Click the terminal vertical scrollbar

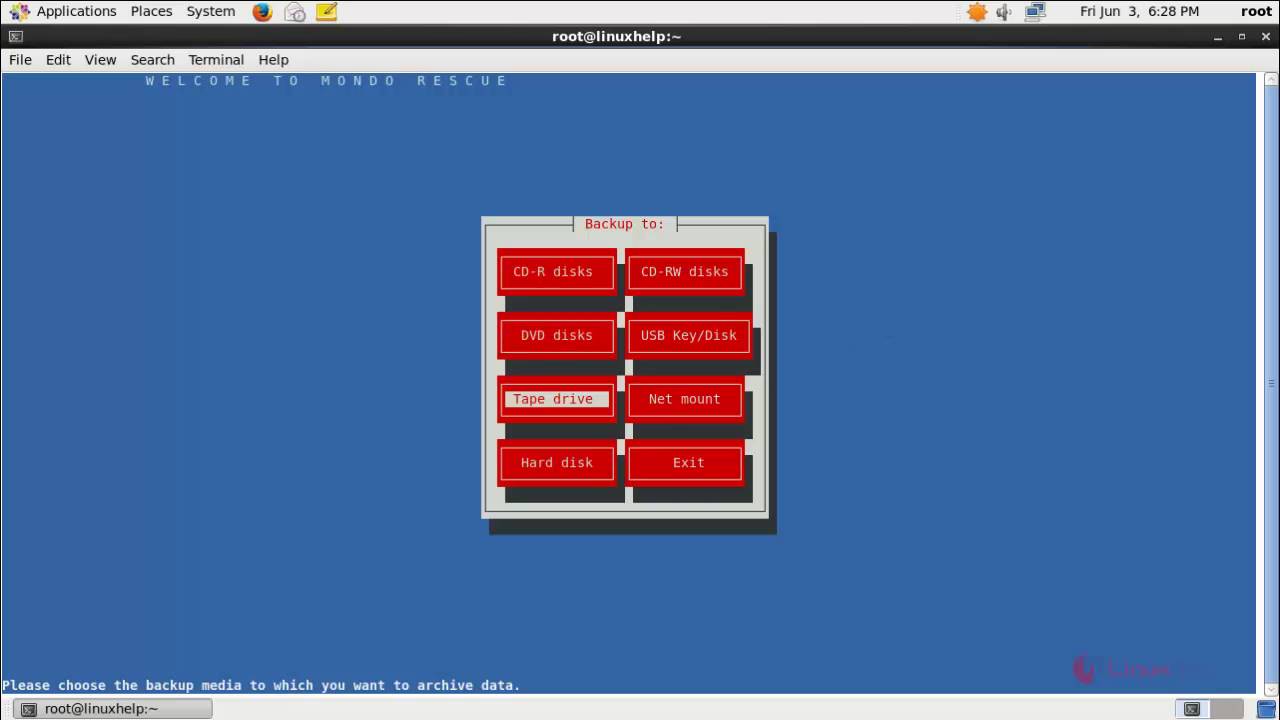[1271, 383]
